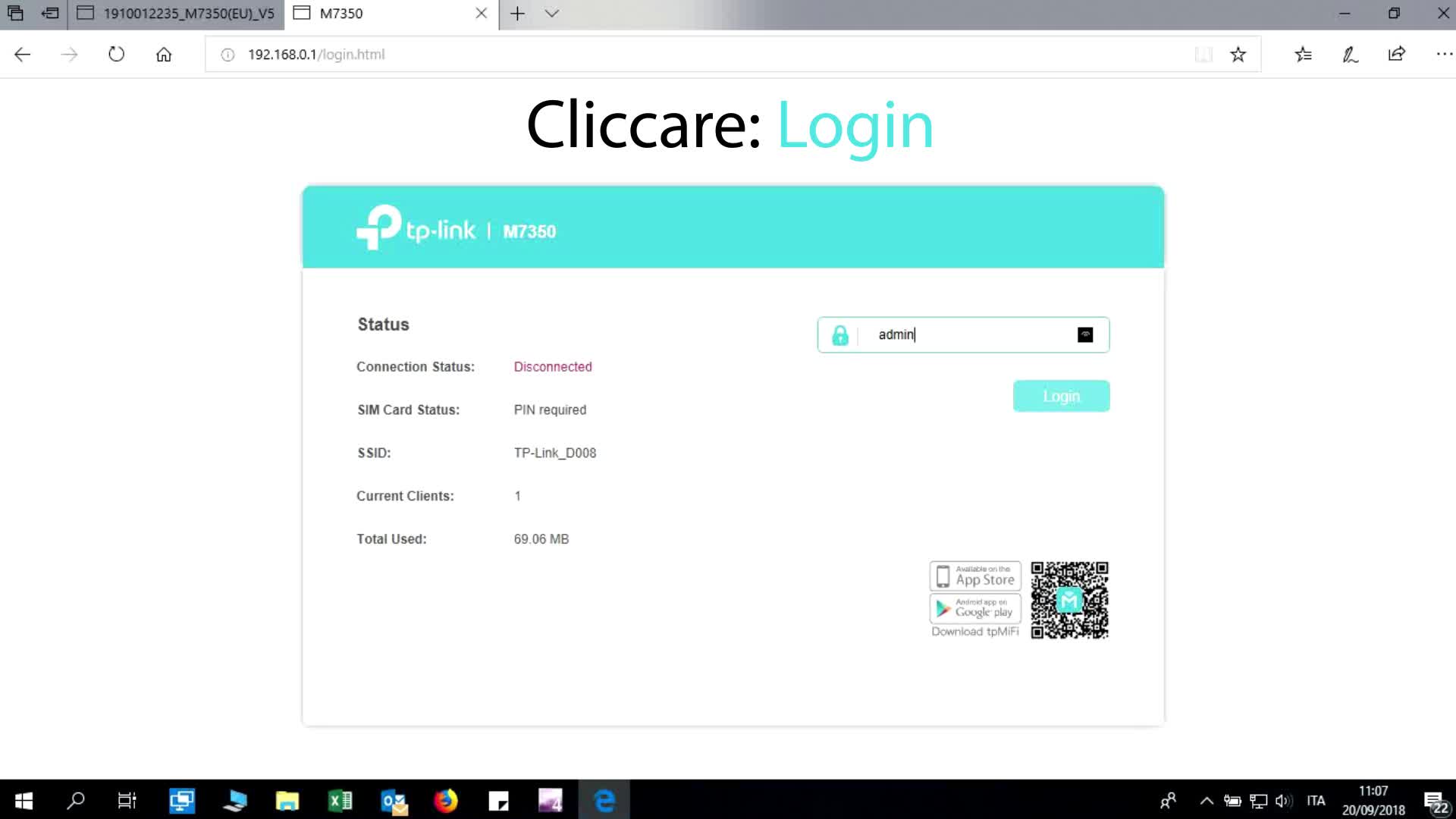Click the back navigation arrow
Image resolution: width=1456 pixels, height=819 pixels.
23,55
